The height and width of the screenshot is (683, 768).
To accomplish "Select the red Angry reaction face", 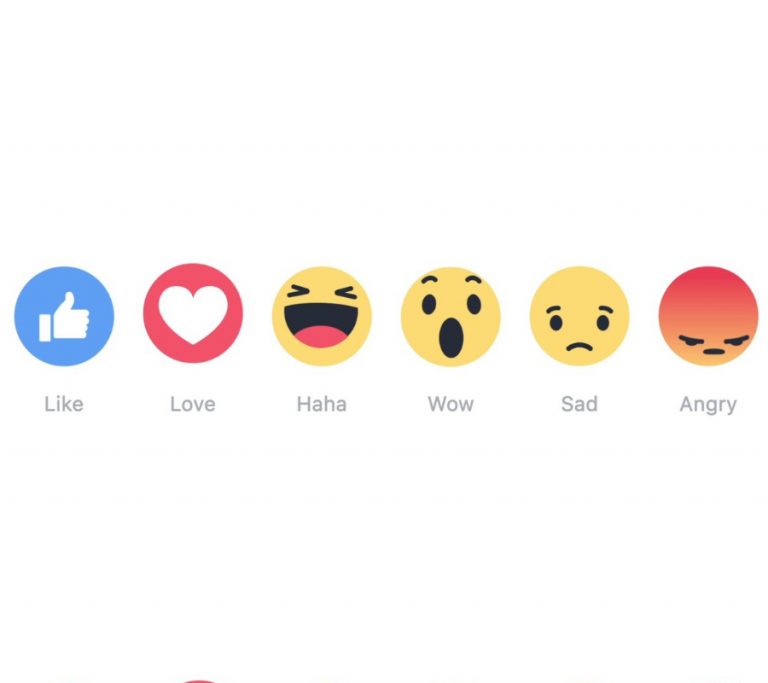I will pyautogui.click(x=708, y=316).
